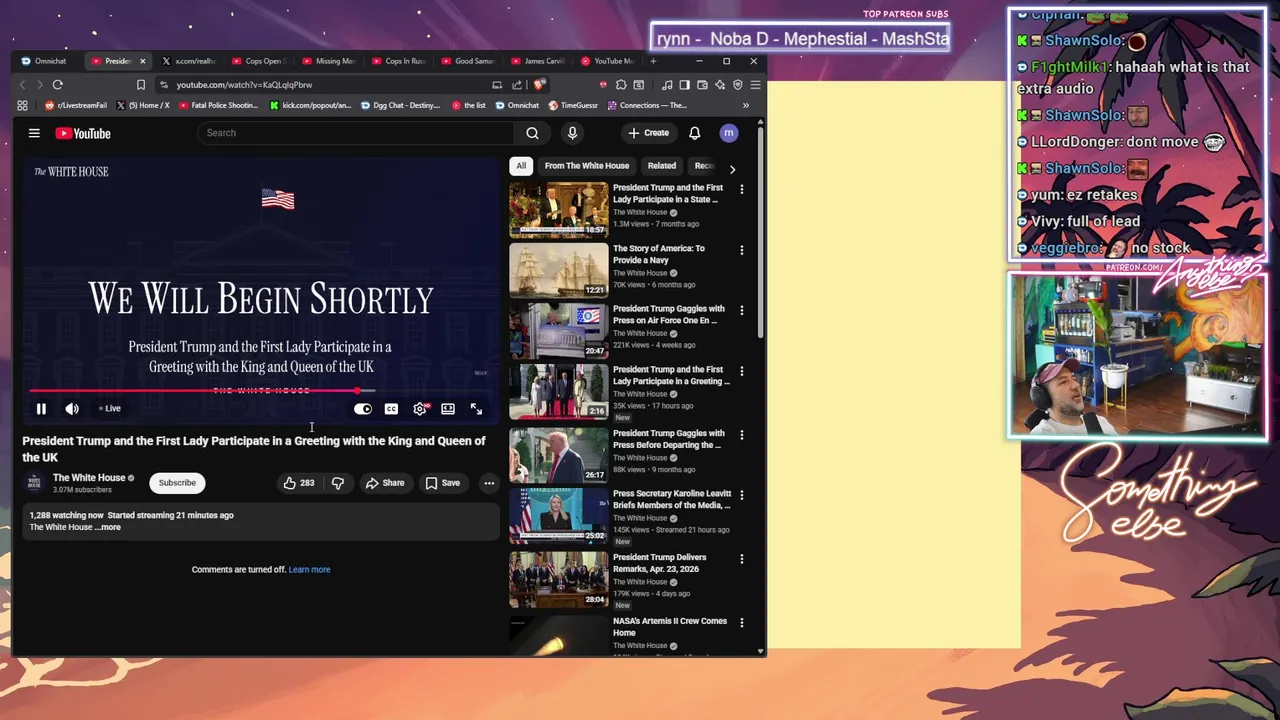
Task: Open browser main menu
Action: click(x=755, y=85)
